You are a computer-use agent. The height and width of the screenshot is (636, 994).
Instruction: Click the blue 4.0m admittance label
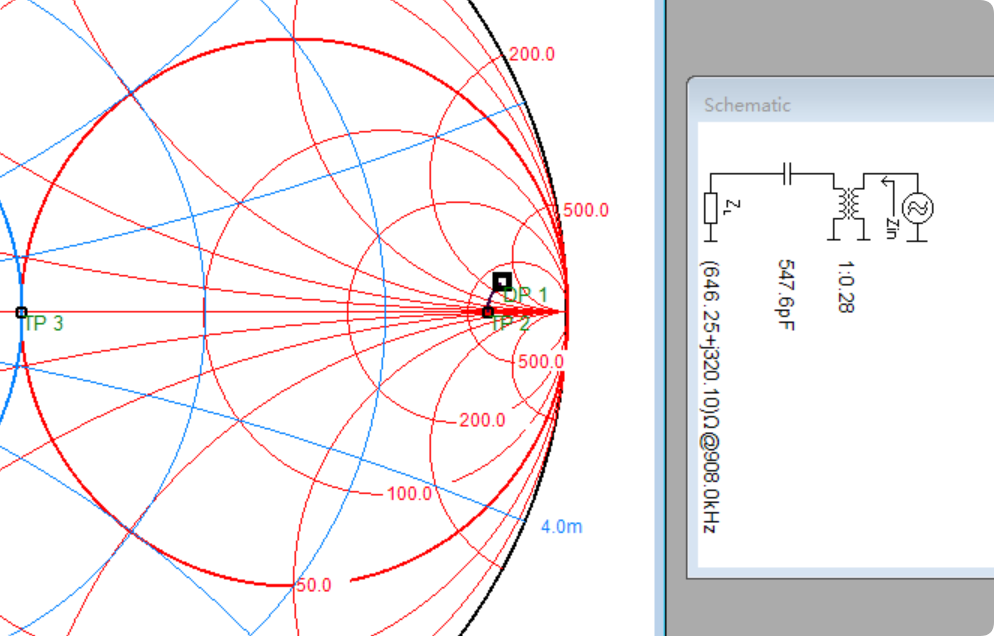560,526
